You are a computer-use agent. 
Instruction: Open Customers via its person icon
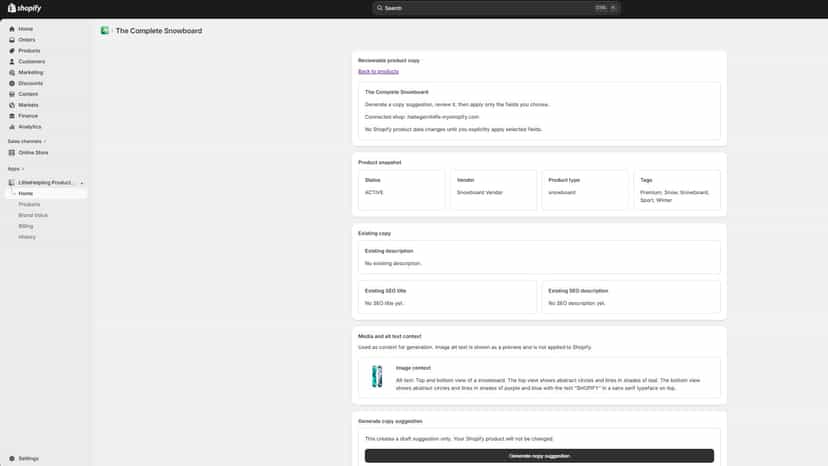click(x=12, y=61)
